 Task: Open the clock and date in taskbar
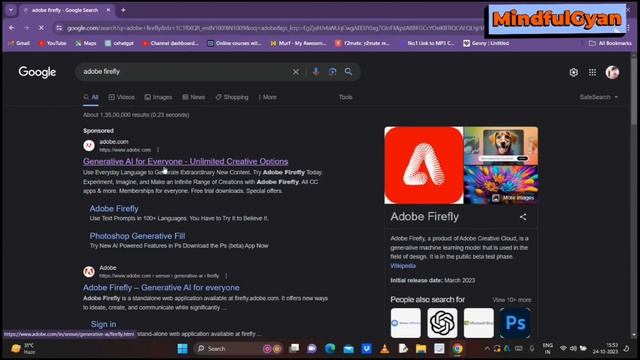606,349
